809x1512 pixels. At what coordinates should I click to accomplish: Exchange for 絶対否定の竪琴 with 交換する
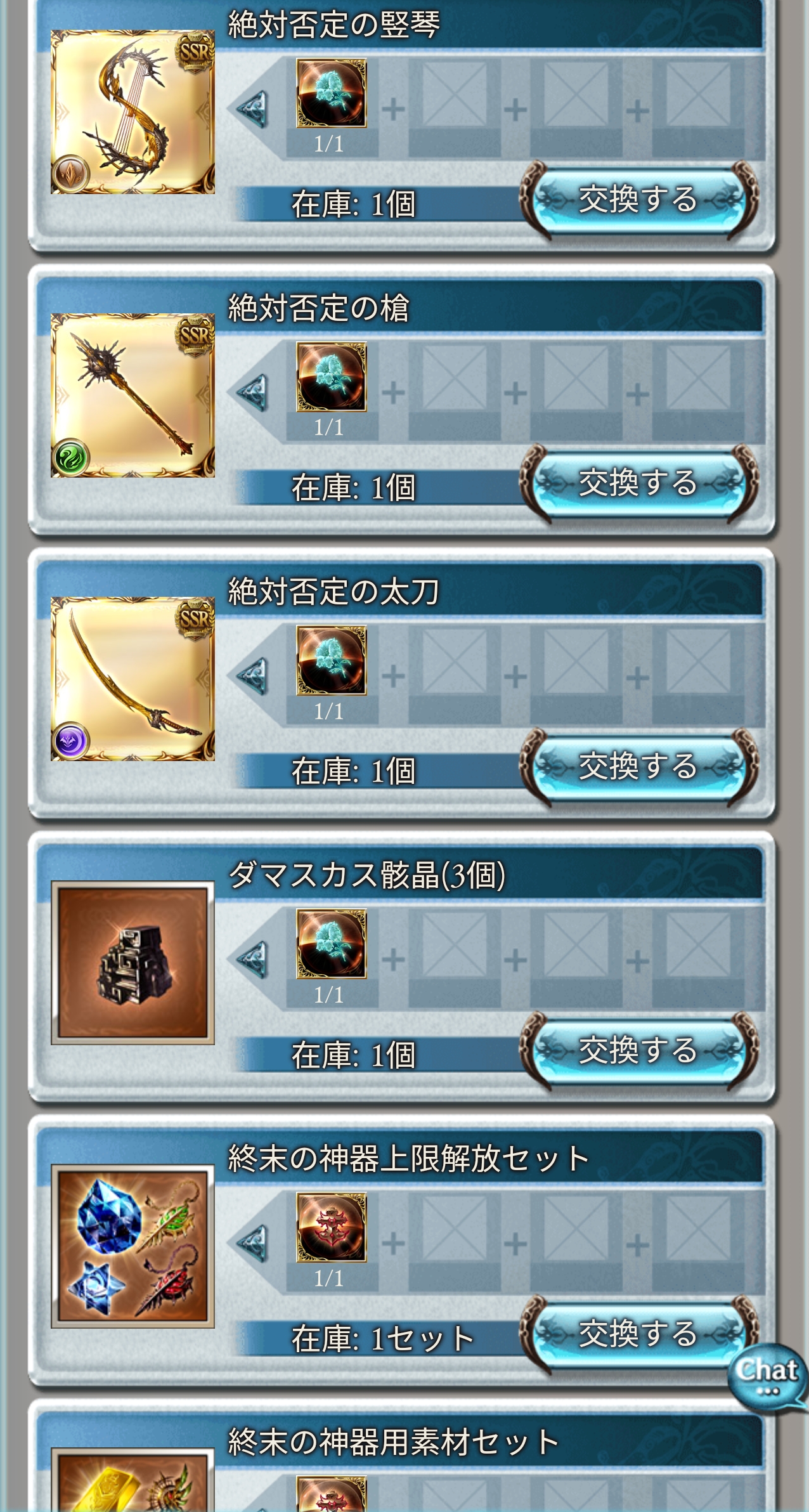638,200
